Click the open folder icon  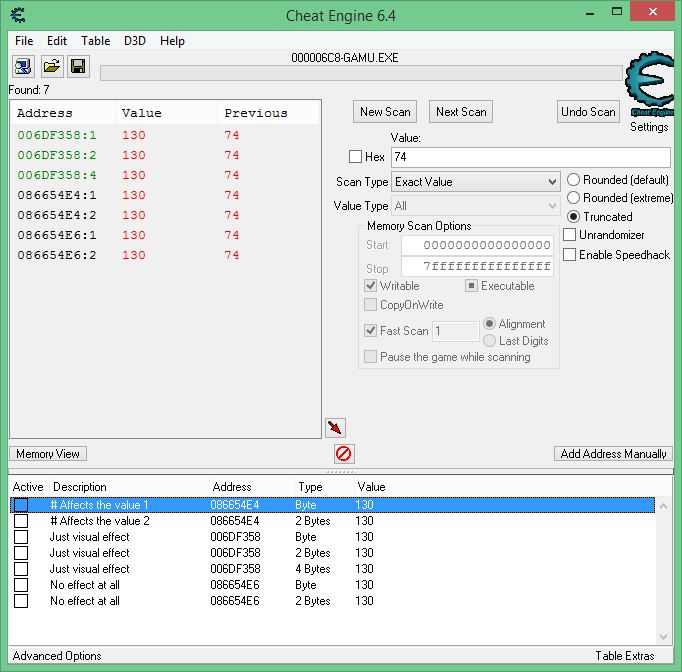tap(51, 67)
